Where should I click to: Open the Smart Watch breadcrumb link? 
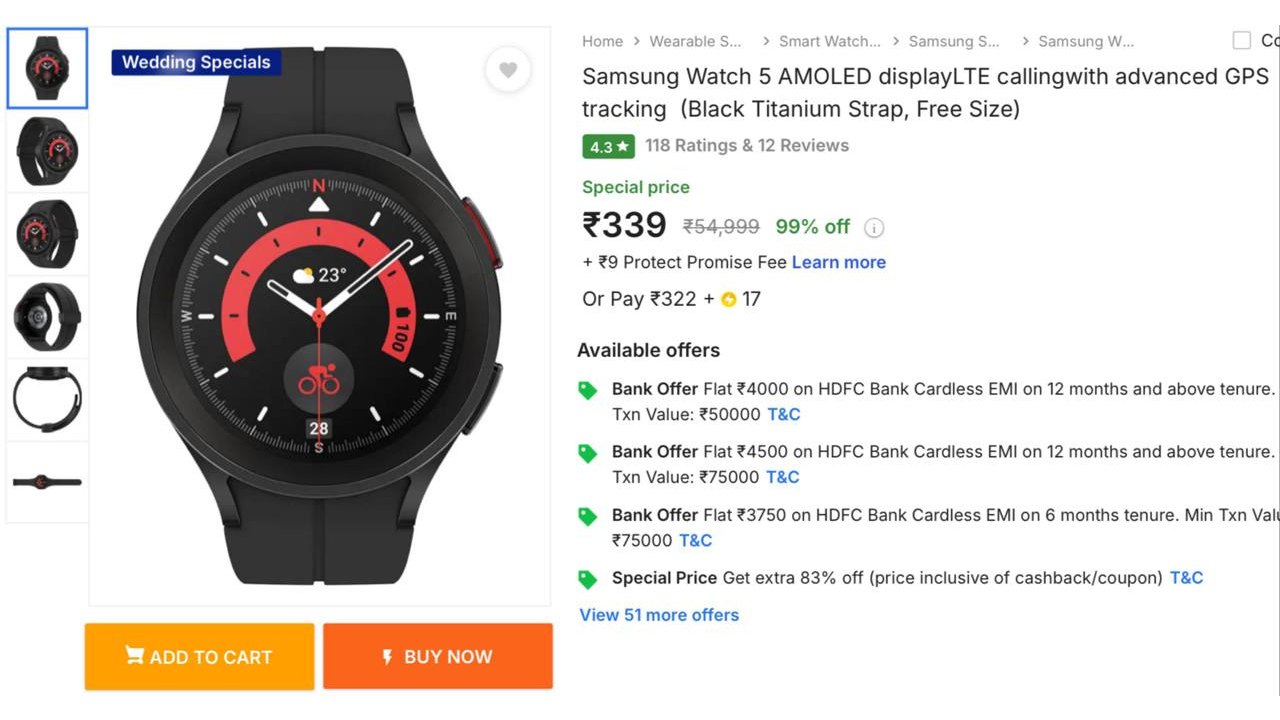coord(830,41)
